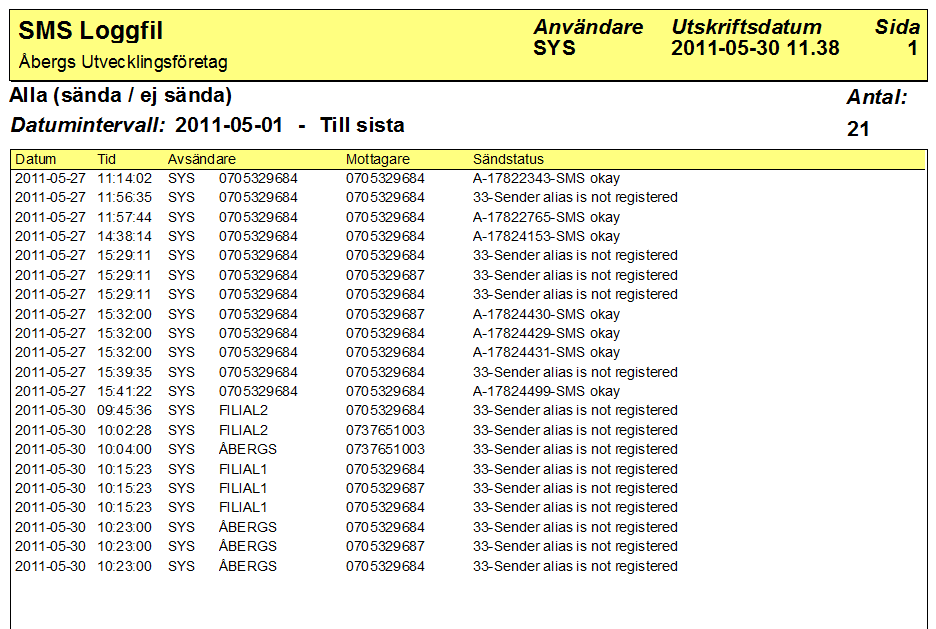This screenshot has height=629, width=936.
Task: Click the Datumintervall label
Action: 88,125
